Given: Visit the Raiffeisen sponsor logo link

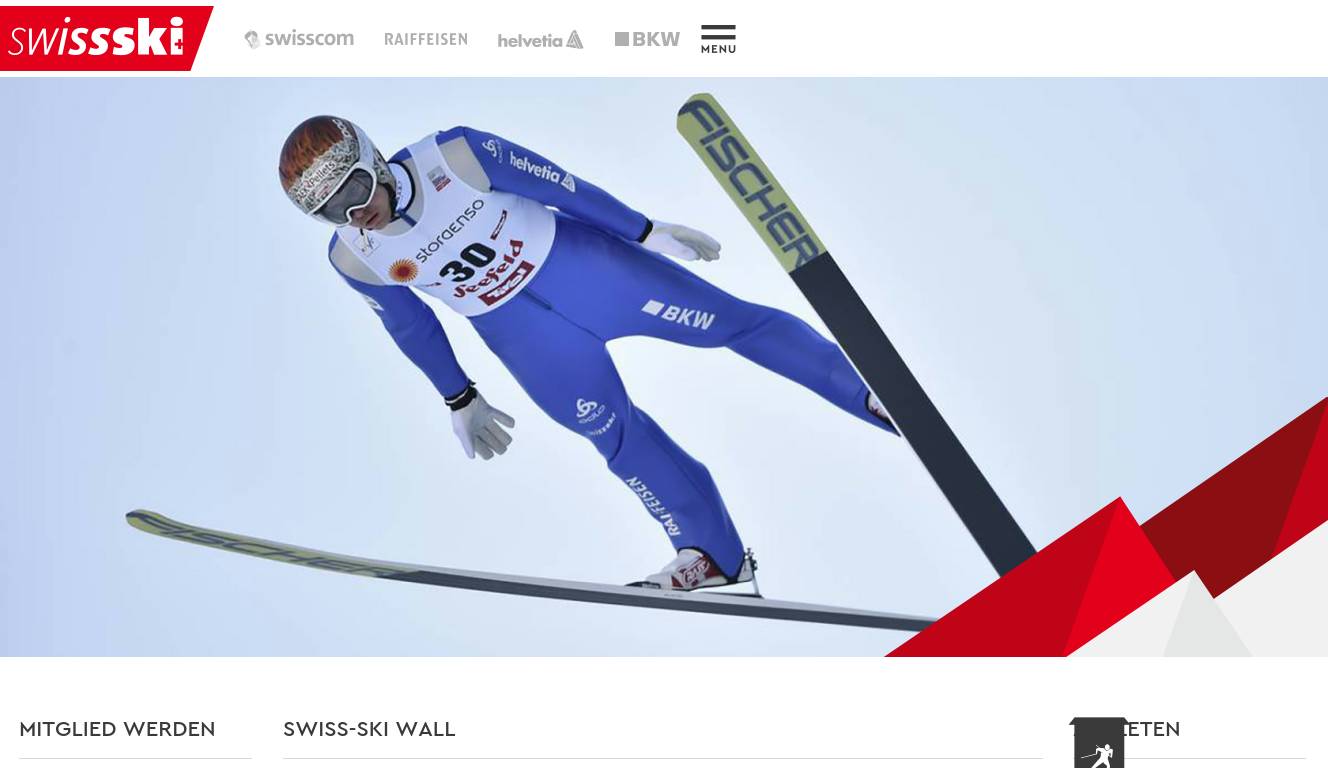Looking at the screenshot, I should pyautogui.click(x=426, y=39).
